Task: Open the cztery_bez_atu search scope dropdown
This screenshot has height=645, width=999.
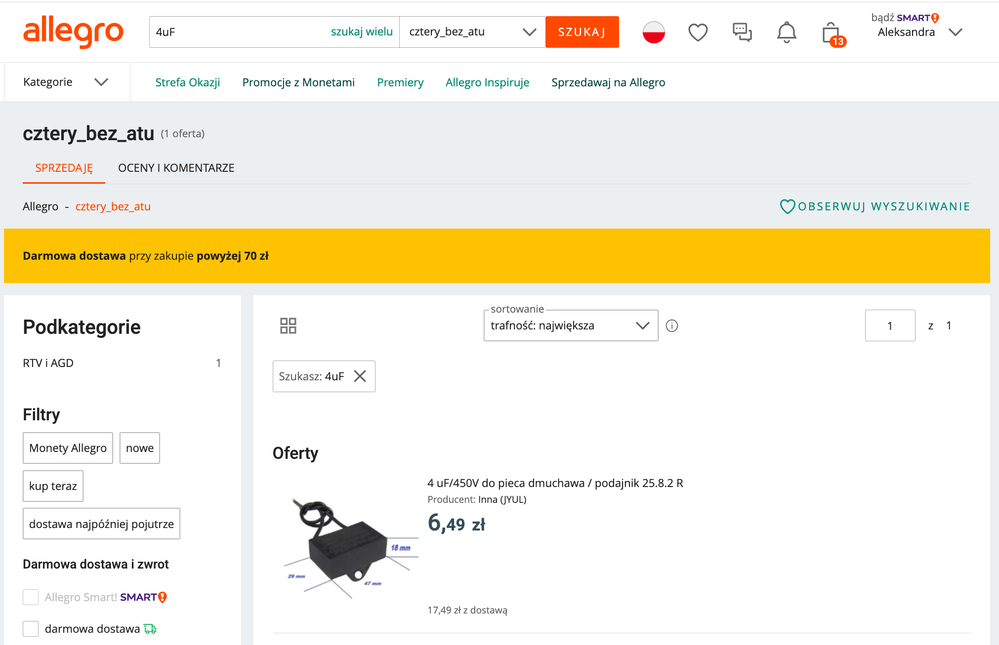Action: coord(472,32)
